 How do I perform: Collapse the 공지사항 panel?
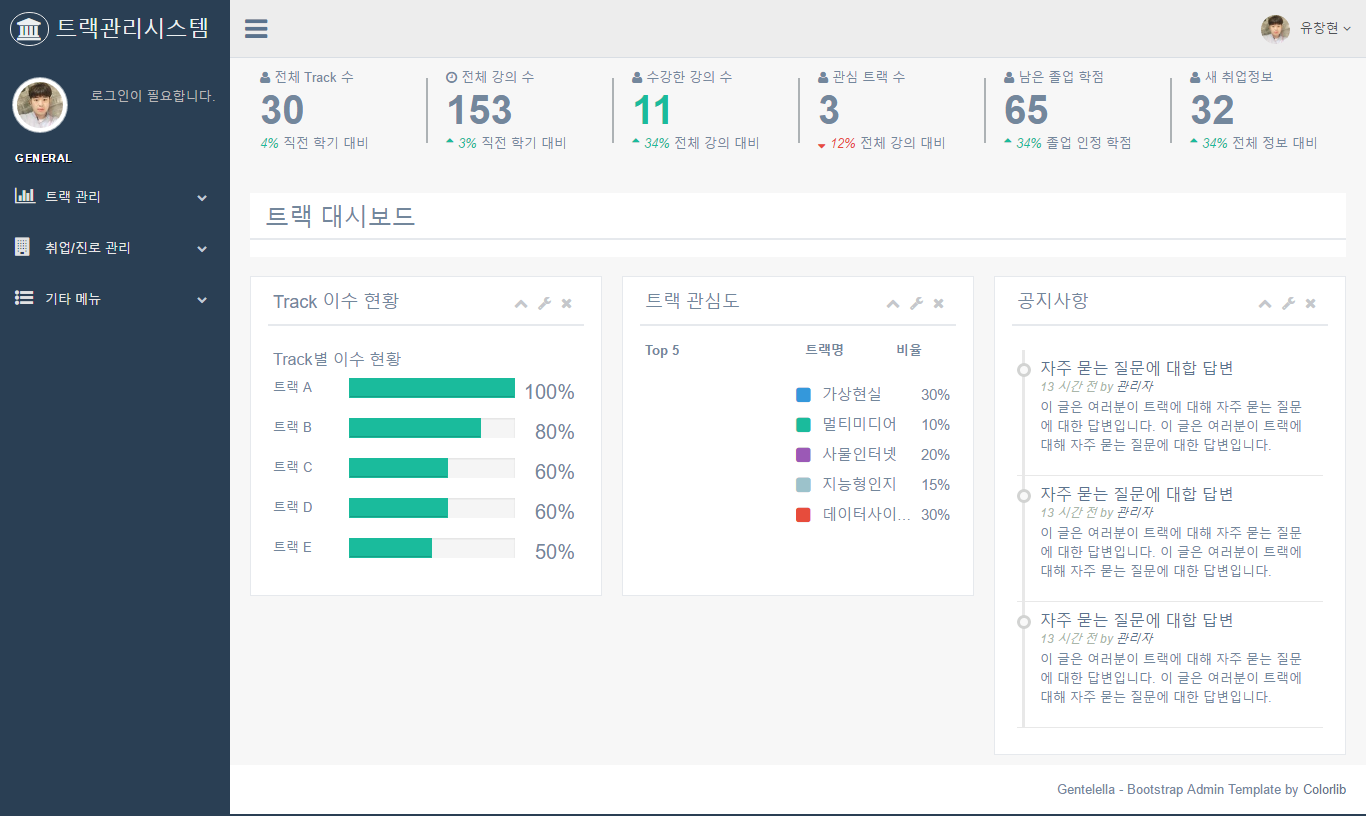tap(1265, 304)
